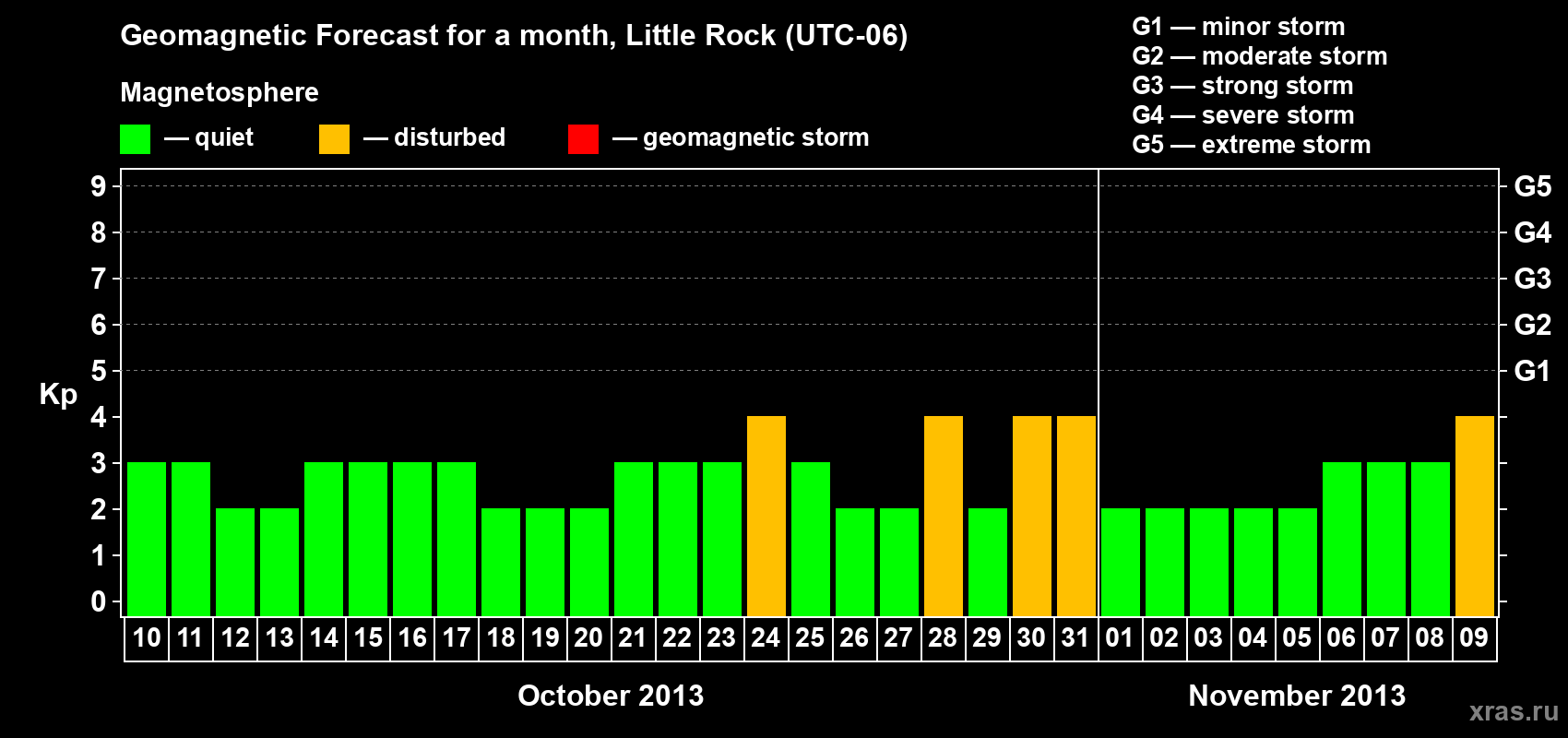Image resolution: width=1568 pixels, height=738 pixels.
Task: Click the Kp axis value 9
Action: [x=99, y=186]
